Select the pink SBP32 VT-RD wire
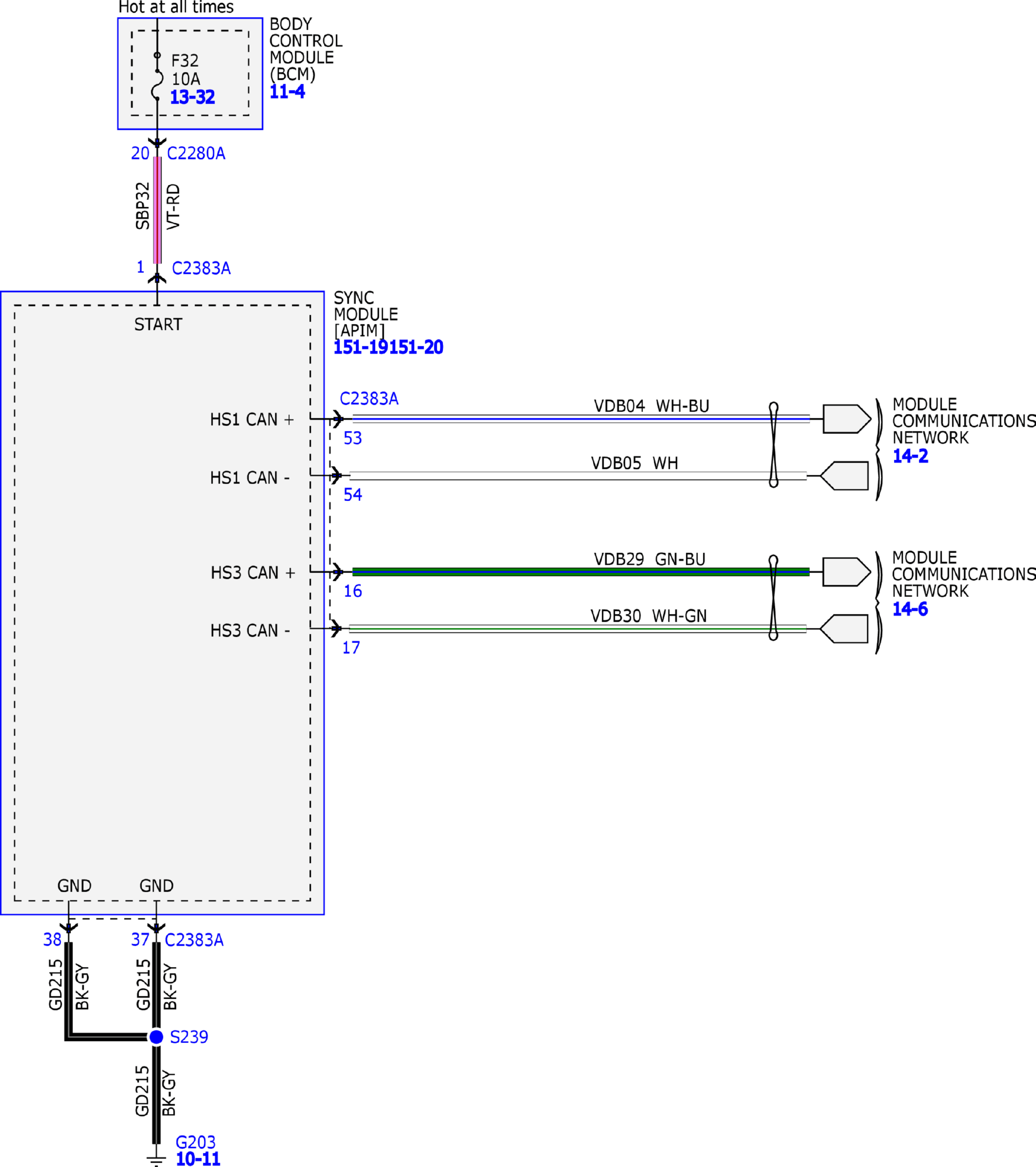1036x1167 pixels. click(x=158, y=210)
